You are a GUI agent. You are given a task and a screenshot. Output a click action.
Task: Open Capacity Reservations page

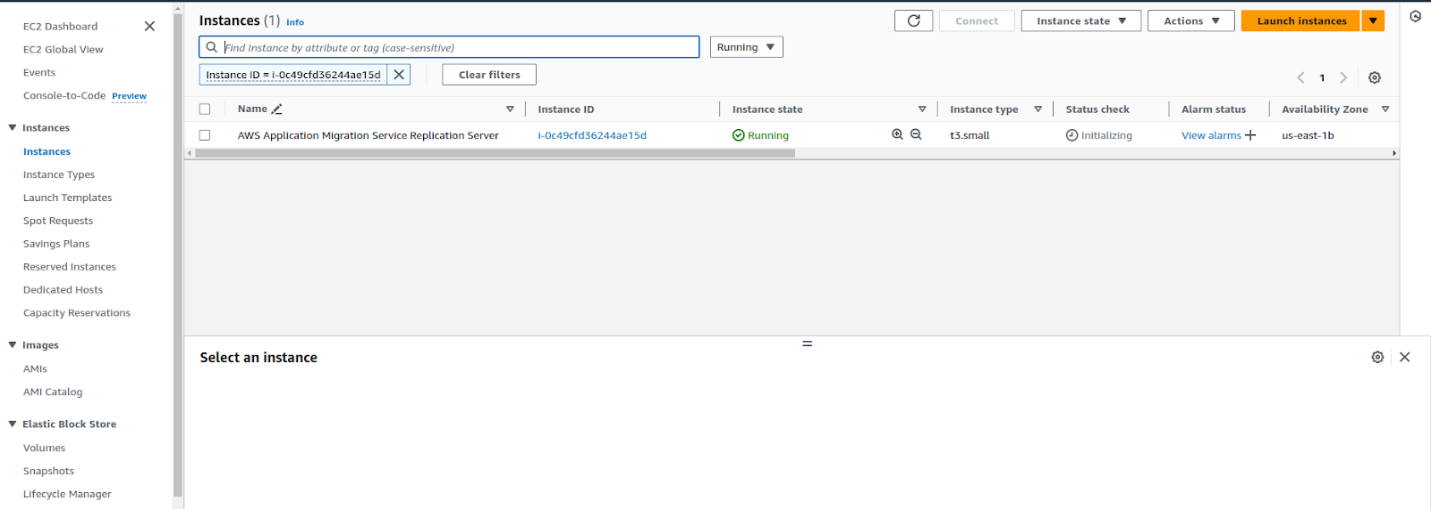[77, 313]
